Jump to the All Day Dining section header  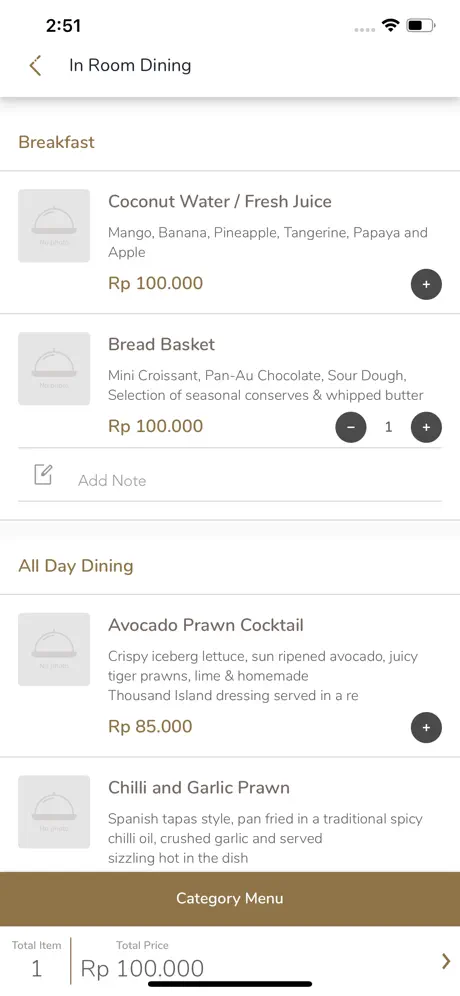pyautogui.click(x=76, y=566)
